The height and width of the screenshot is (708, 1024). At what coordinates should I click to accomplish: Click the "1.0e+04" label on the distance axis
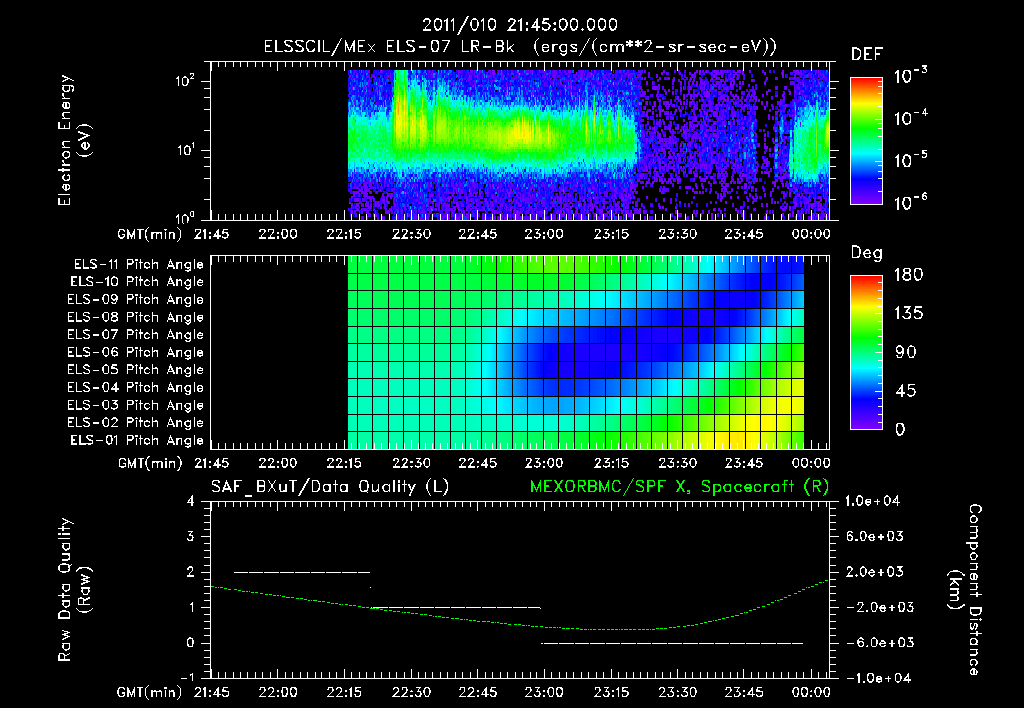[x=872, y=501]
